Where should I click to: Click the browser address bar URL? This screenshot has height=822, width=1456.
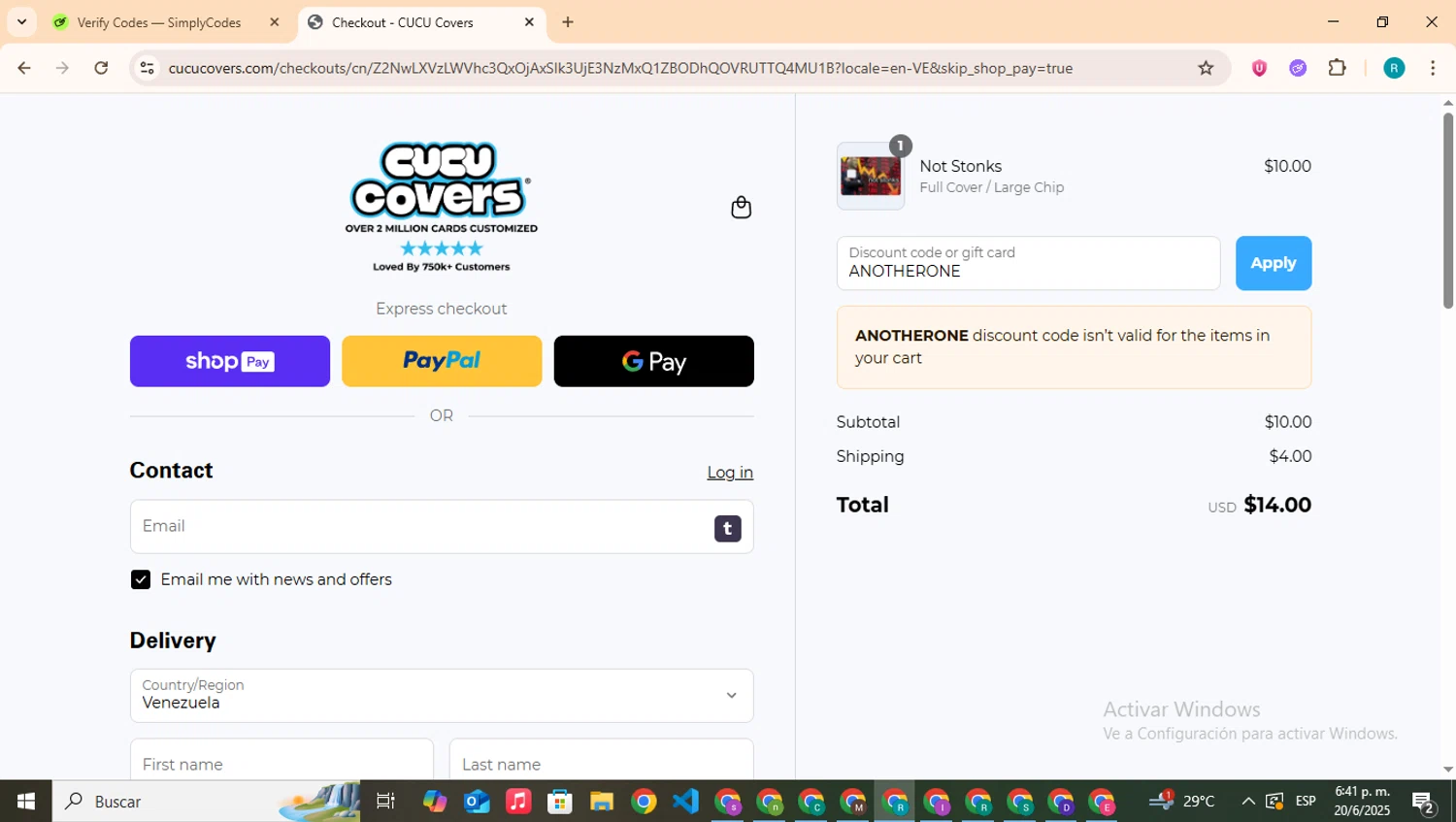coord(620,68)
